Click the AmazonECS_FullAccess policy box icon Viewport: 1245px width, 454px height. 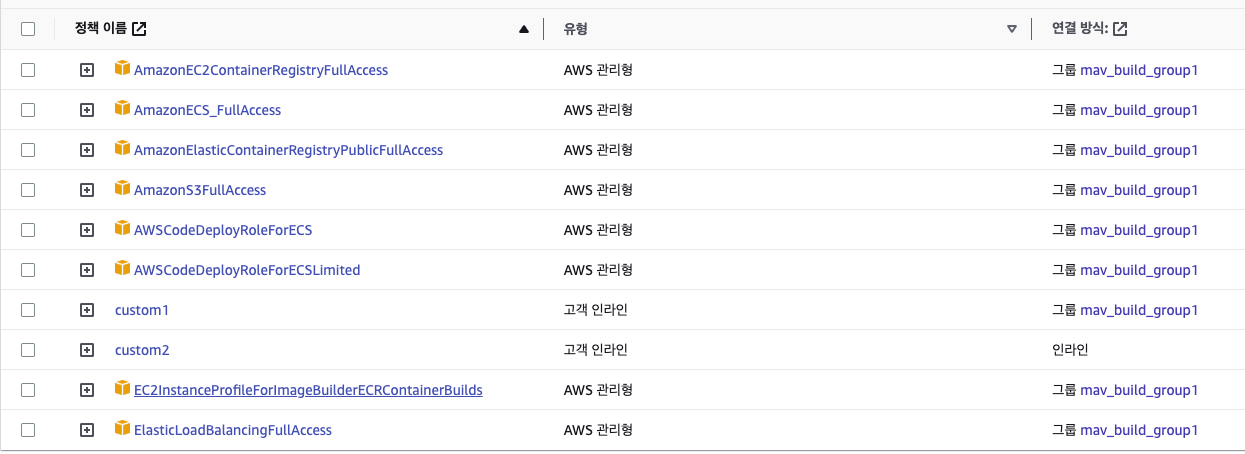tap(123, 108)
